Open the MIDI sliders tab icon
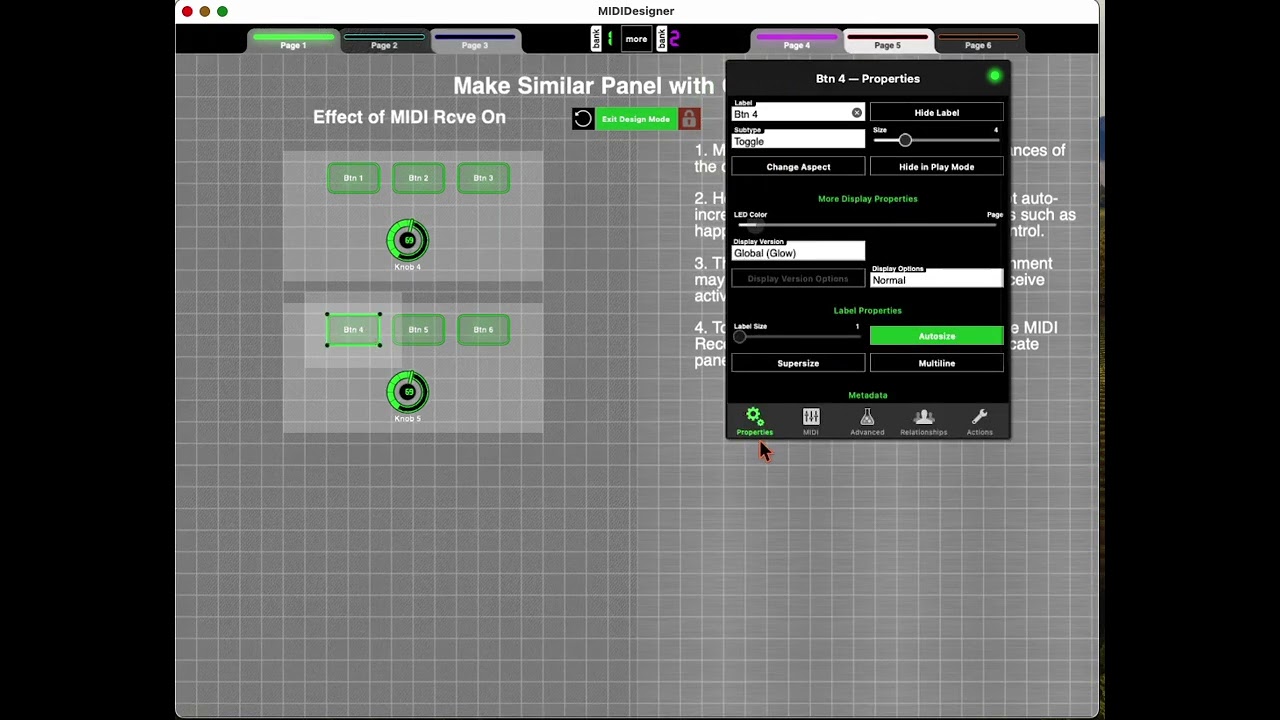Screen dimensions: 1280x720 (x=811, y=421)
